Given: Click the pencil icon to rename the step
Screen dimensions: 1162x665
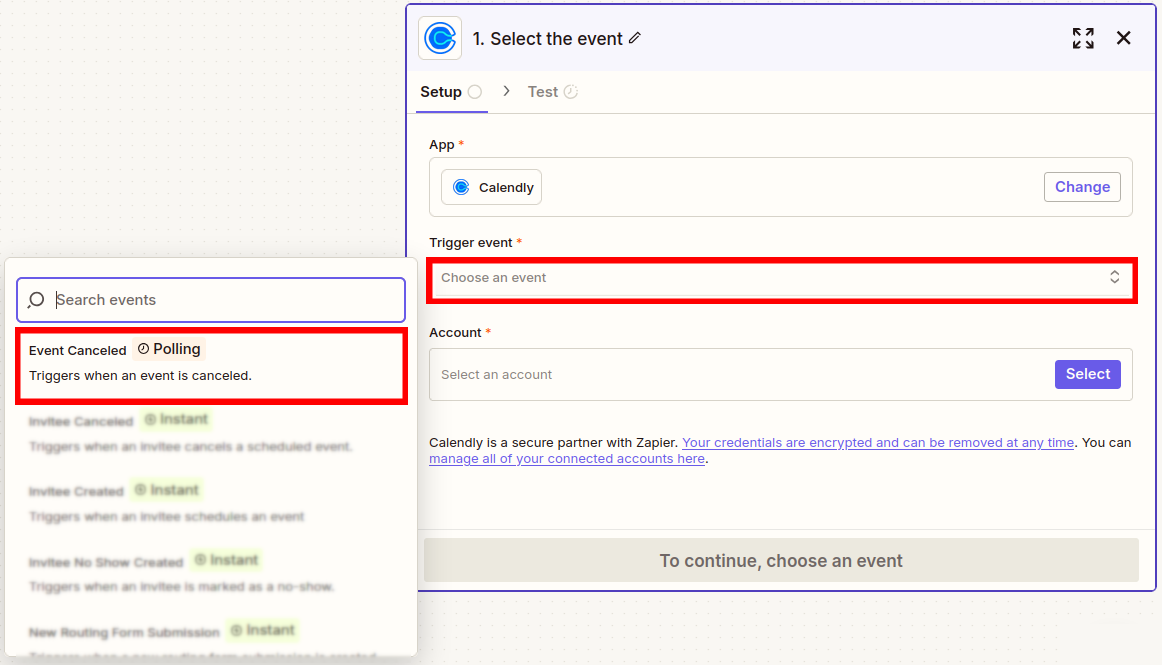Looking at the screenshot, I should (635, 38).
